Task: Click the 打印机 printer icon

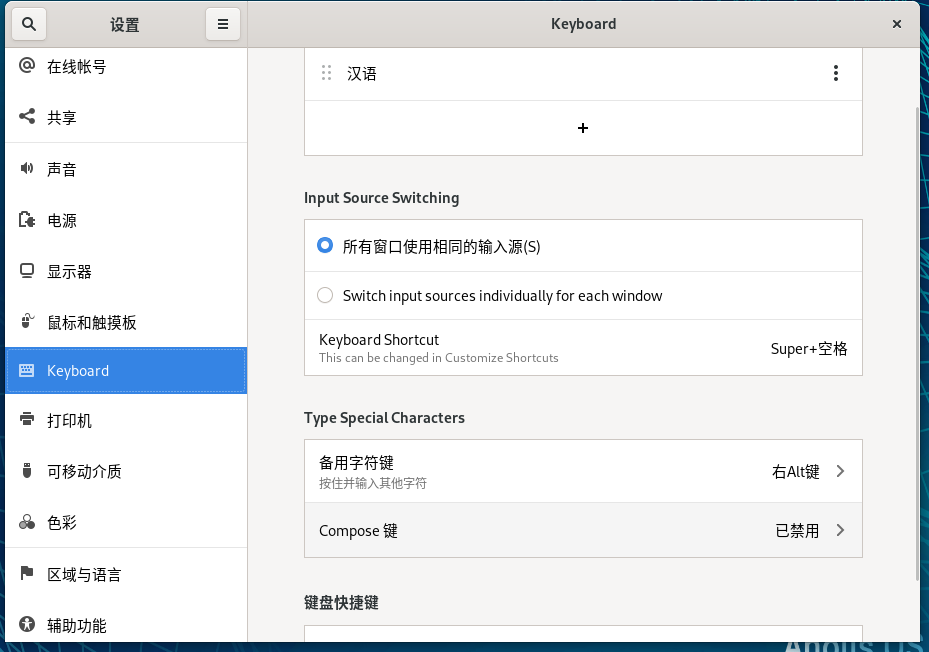Action: (27, 420)
